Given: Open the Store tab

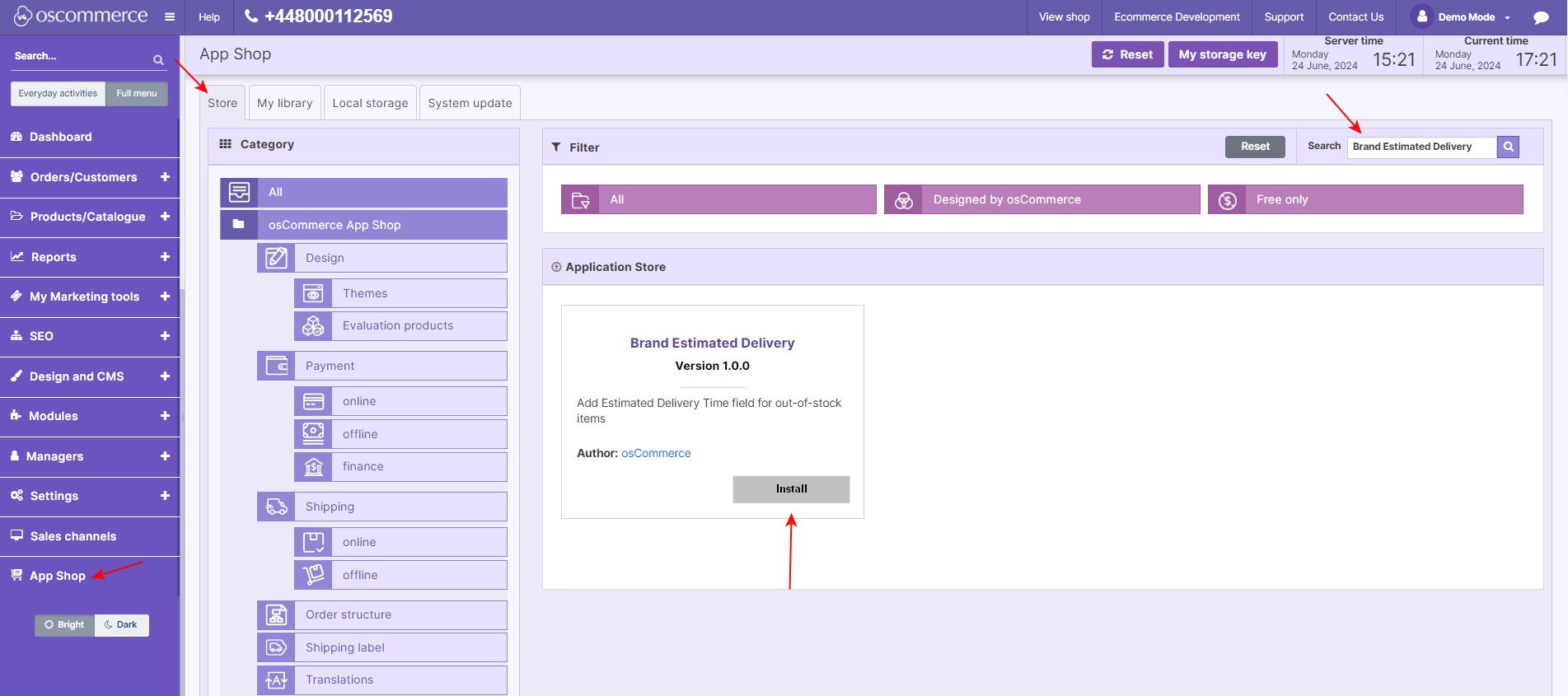Looking at the screenshot, I should click(x=222, y=103).
